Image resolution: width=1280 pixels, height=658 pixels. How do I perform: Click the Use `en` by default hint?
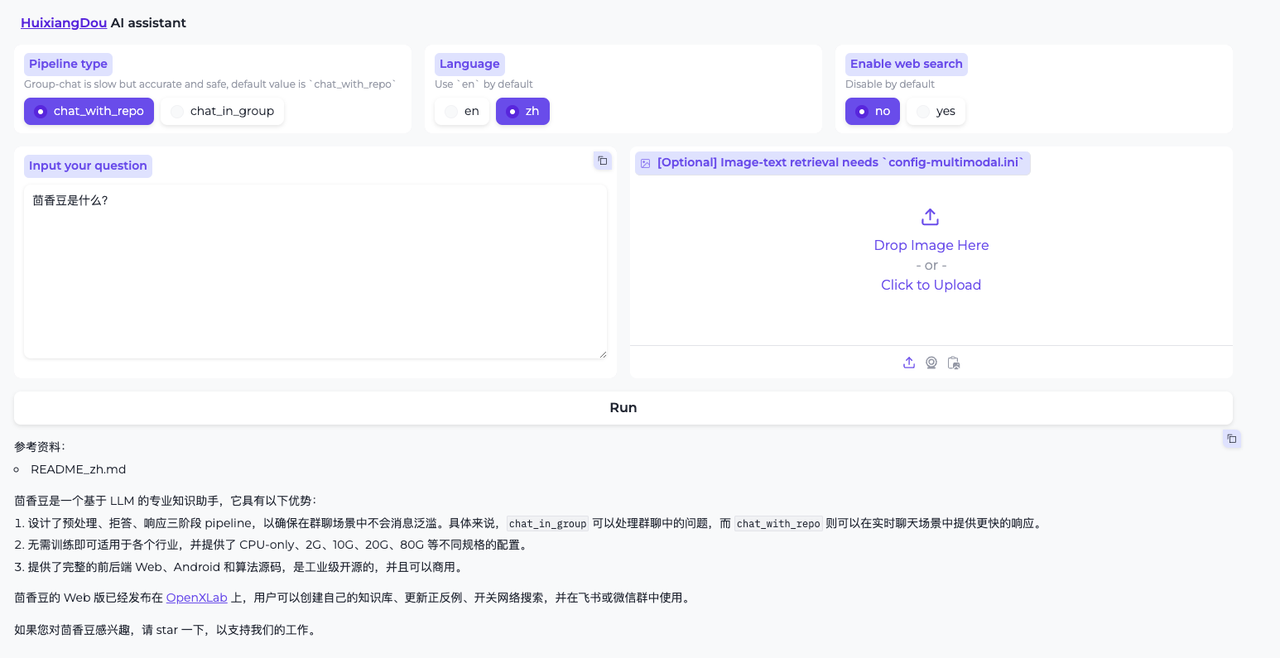484,84
